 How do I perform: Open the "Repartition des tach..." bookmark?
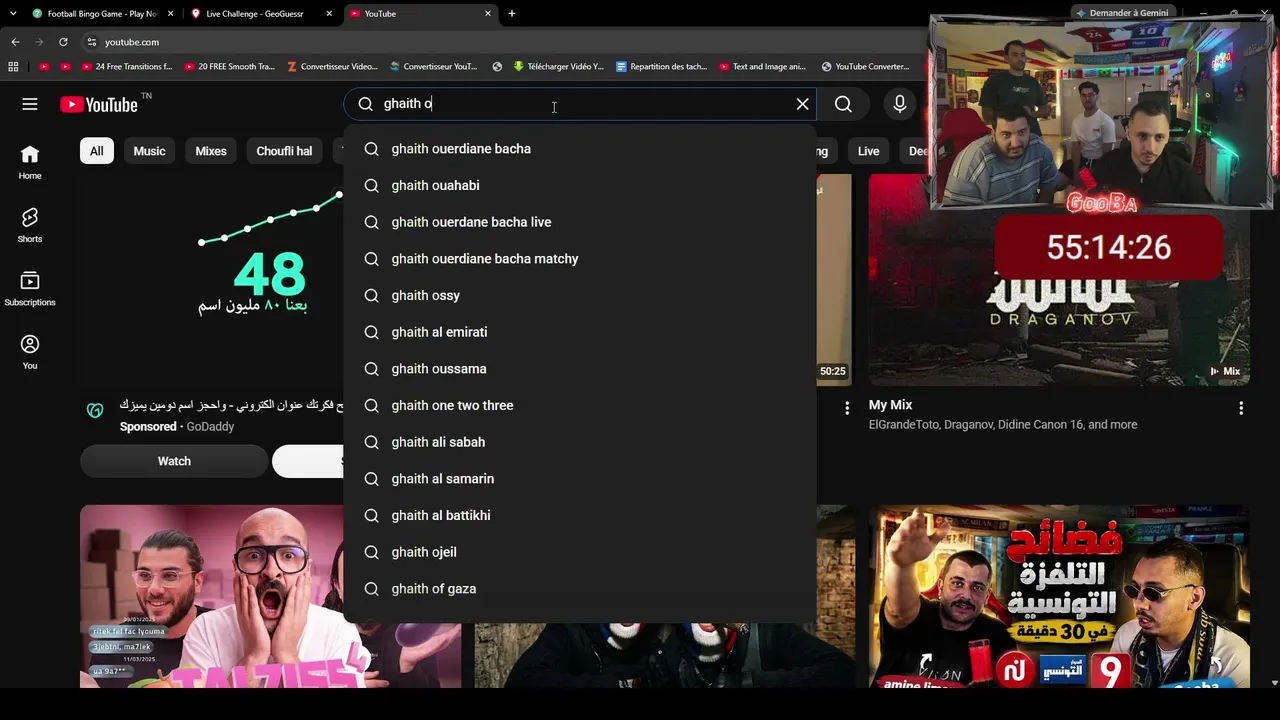click(661, 67)
